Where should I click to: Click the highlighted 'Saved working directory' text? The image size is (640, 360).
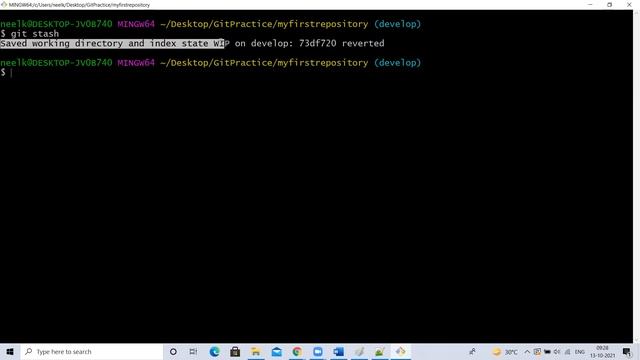[112, 43]
